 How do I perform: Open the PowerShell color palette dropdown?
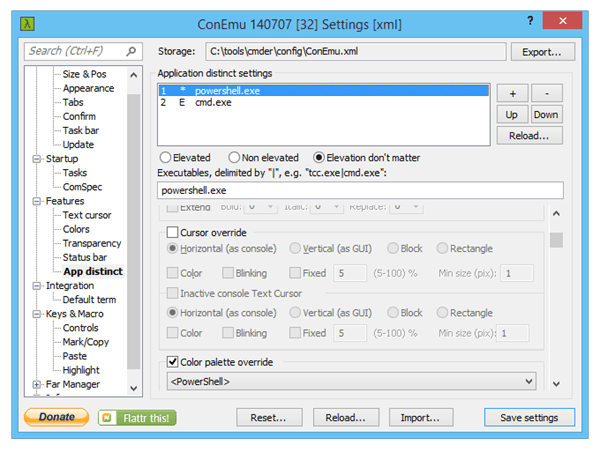tap(350, 381)
